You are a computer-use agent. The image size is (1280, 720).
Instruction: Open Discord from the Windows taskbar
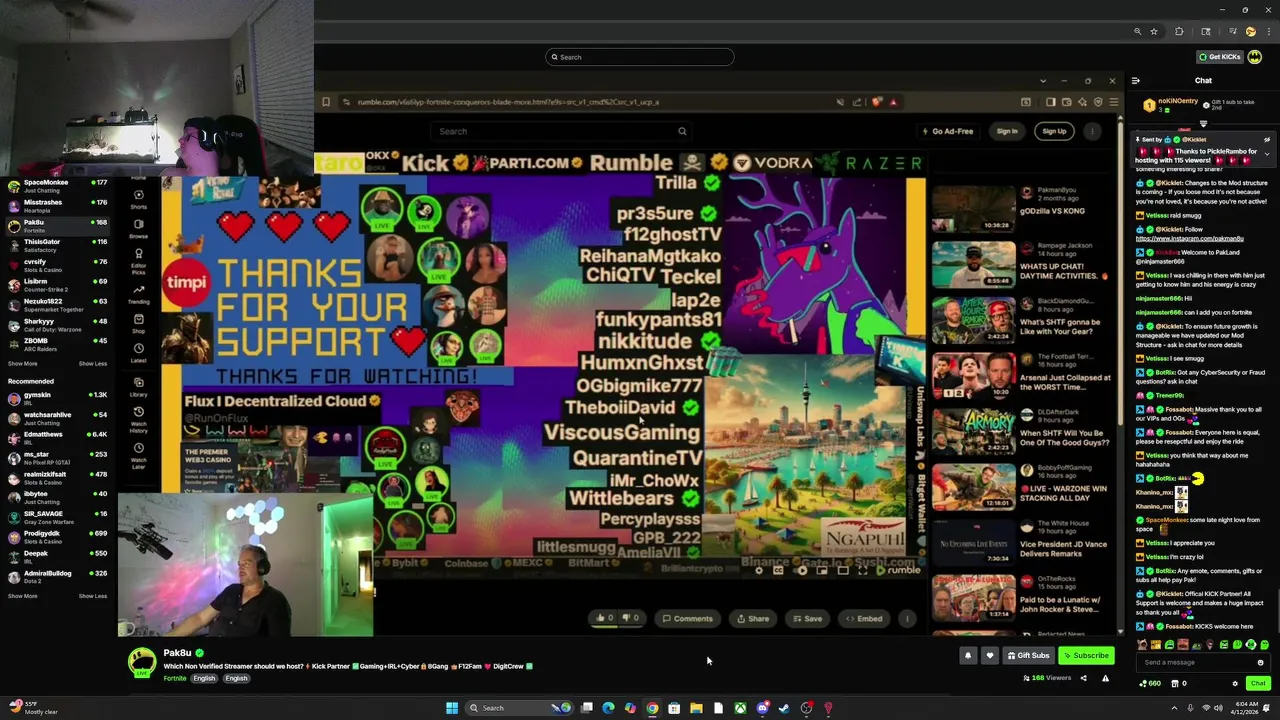(x=762, y=708)
